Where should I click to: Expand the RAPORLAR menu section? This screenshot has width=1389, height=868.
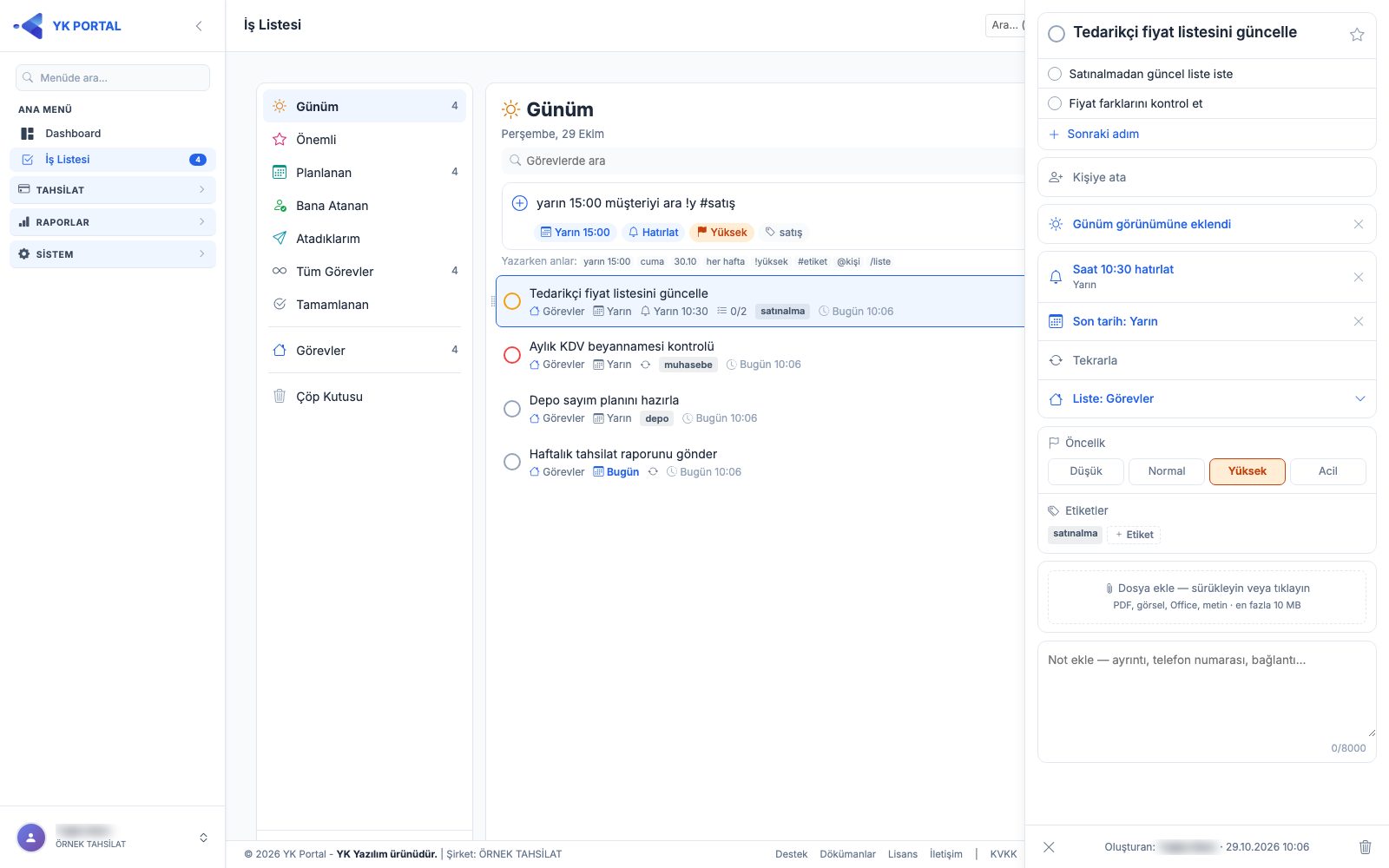(113, 222)
